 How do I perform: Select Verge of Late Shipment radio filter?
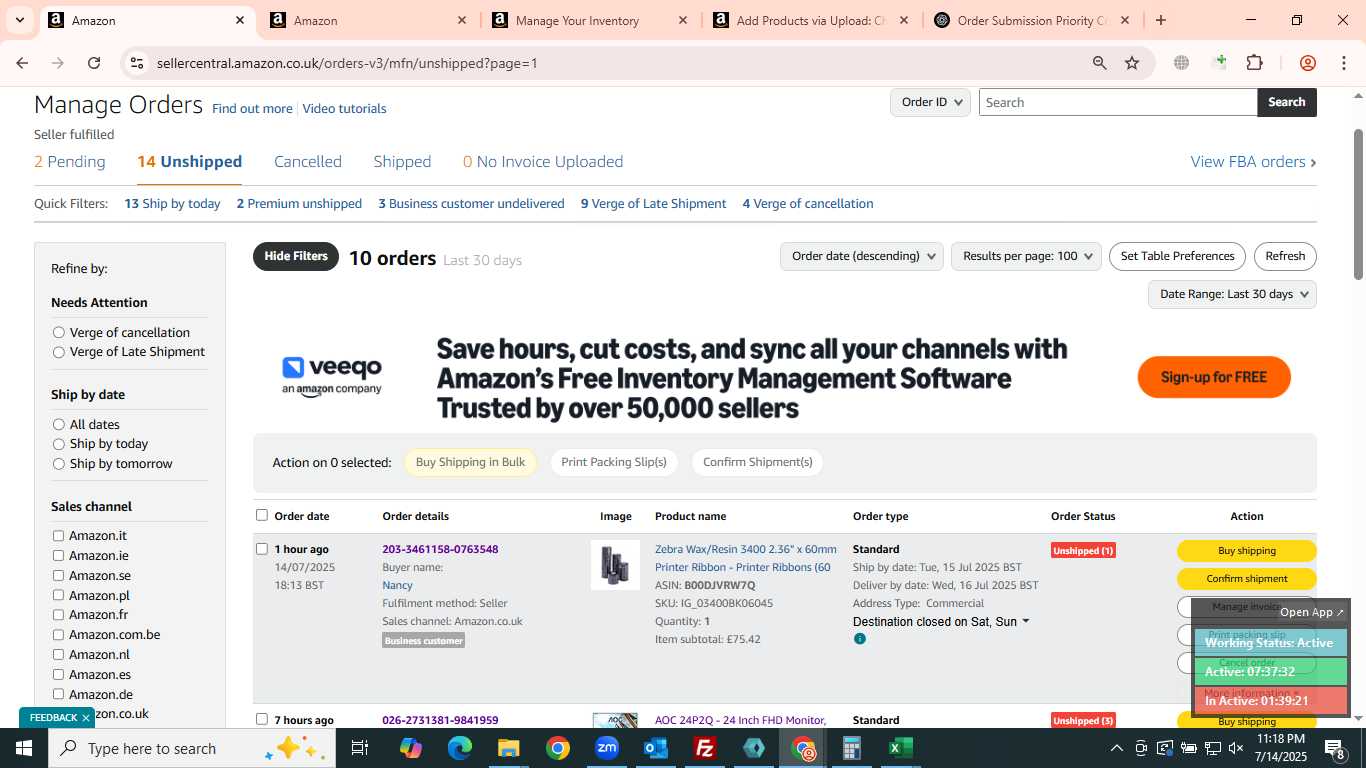click(59, 352)
